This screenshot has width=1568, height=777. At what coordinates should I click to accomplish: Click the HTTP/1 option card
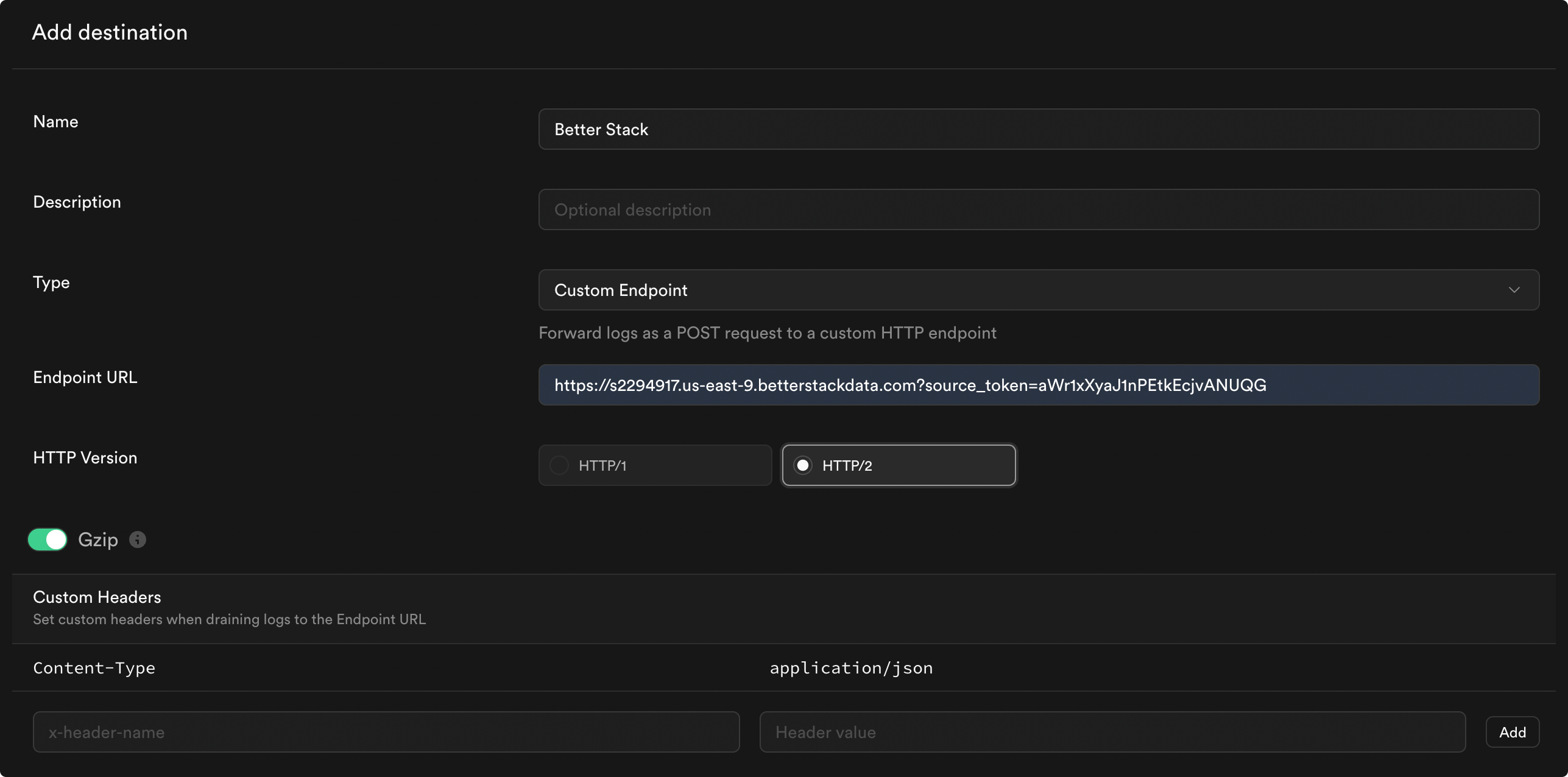[654, 465]
